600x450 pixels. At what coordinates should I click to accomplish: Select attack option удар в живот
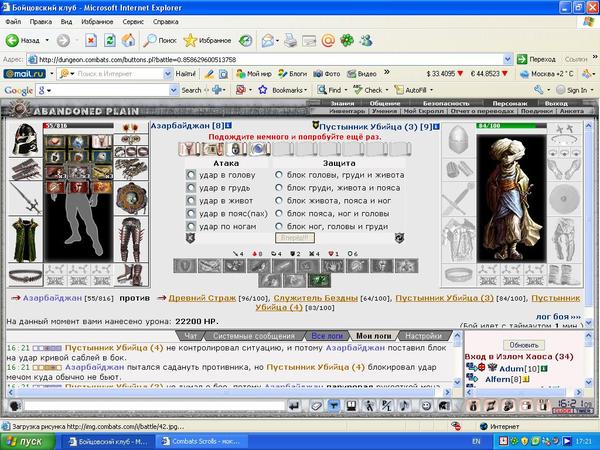pos(191,201)
